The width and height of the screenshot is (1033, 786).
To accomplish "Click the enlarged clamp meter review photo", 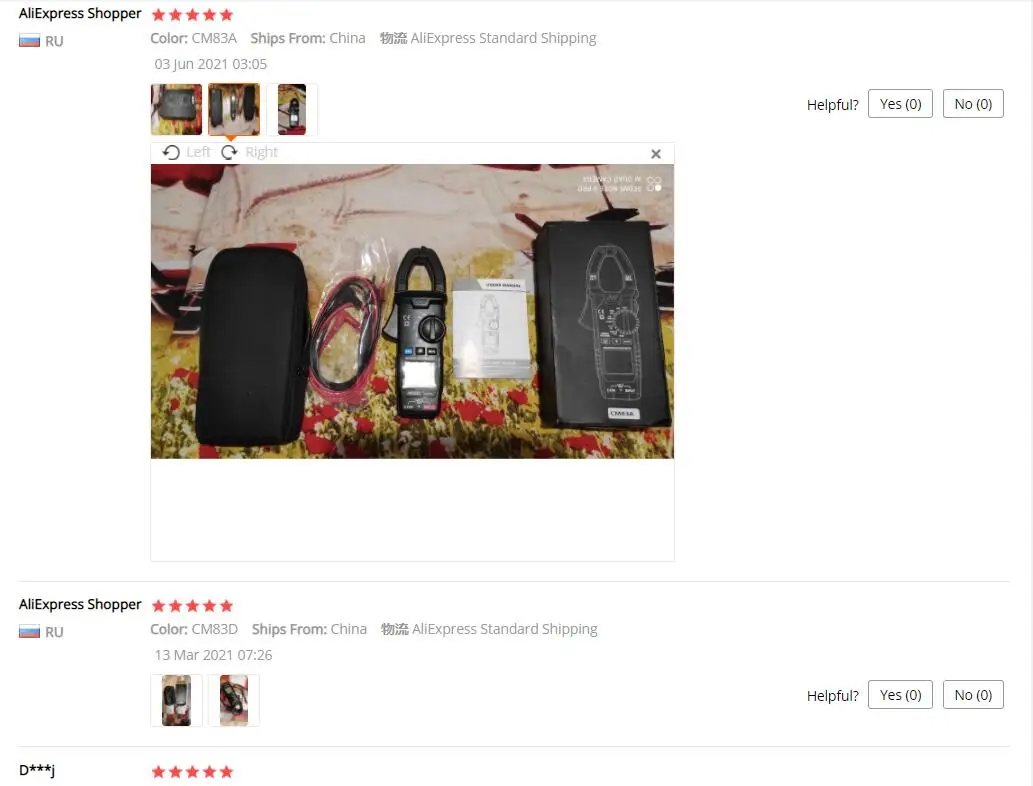I will pyautogui.click(x=412, y=311).
